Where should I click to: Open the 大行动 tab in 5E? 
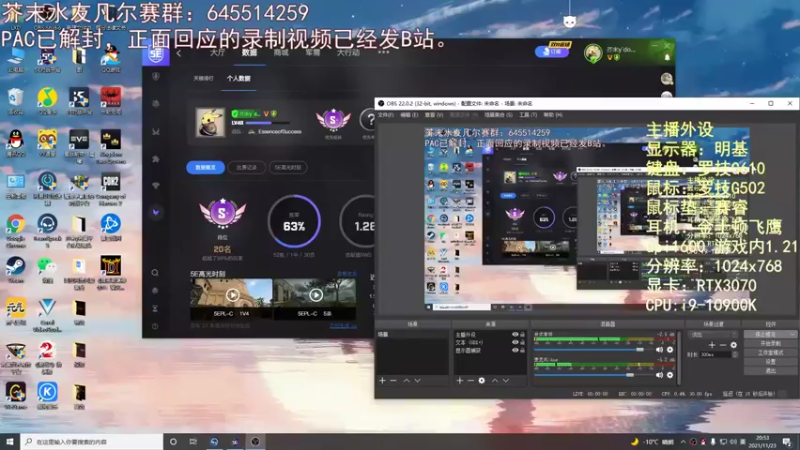(x=348, y=53)
